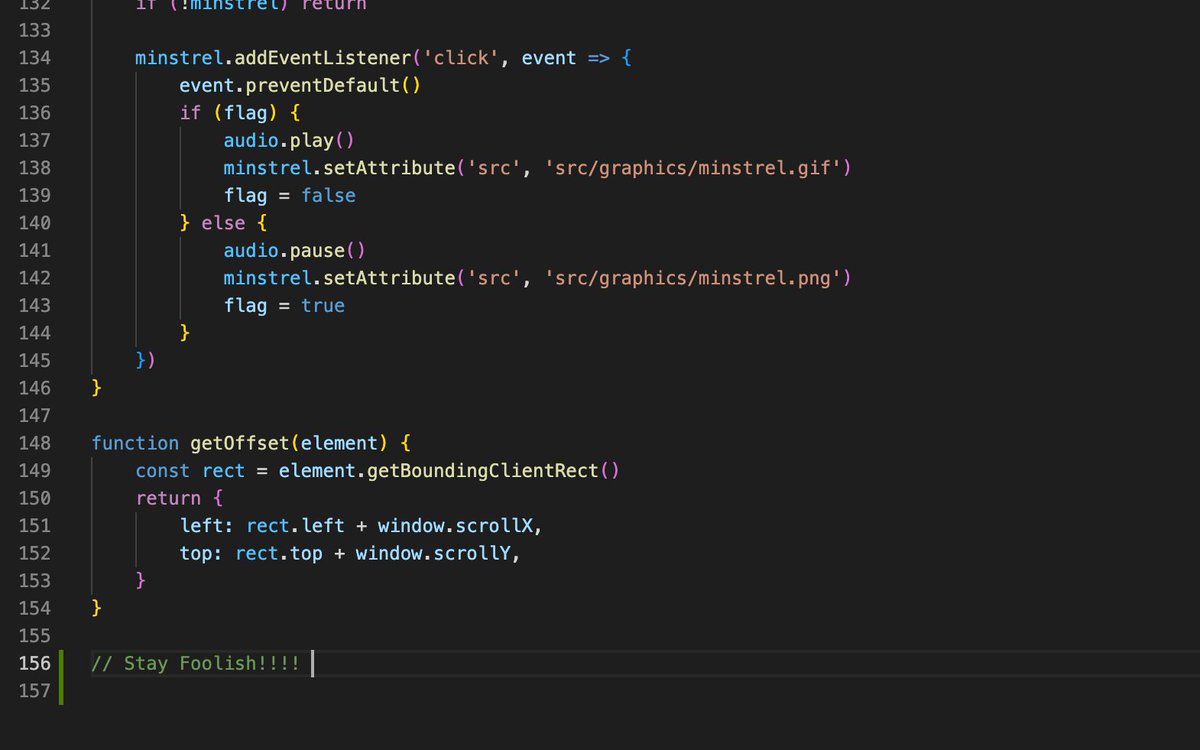1200x750 pixels.
Task: Click line number 134 in the gutter
Action: click(x=34, y=58)
